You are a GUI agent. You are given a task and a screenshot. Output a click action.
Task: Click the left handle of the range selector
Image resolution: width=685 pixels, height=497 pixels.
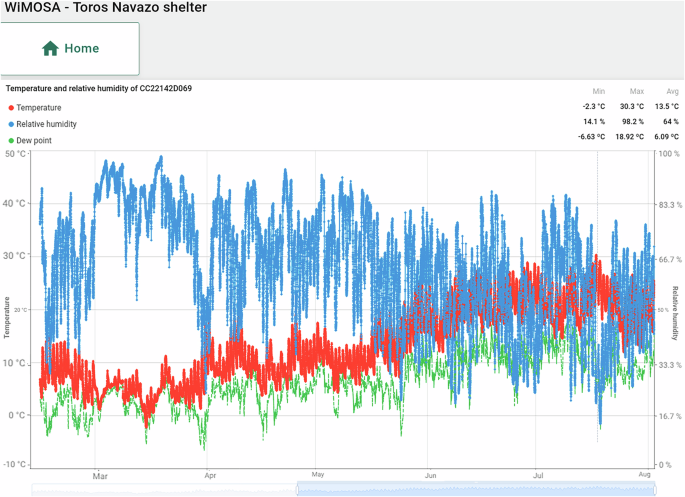tap(298, 488)
